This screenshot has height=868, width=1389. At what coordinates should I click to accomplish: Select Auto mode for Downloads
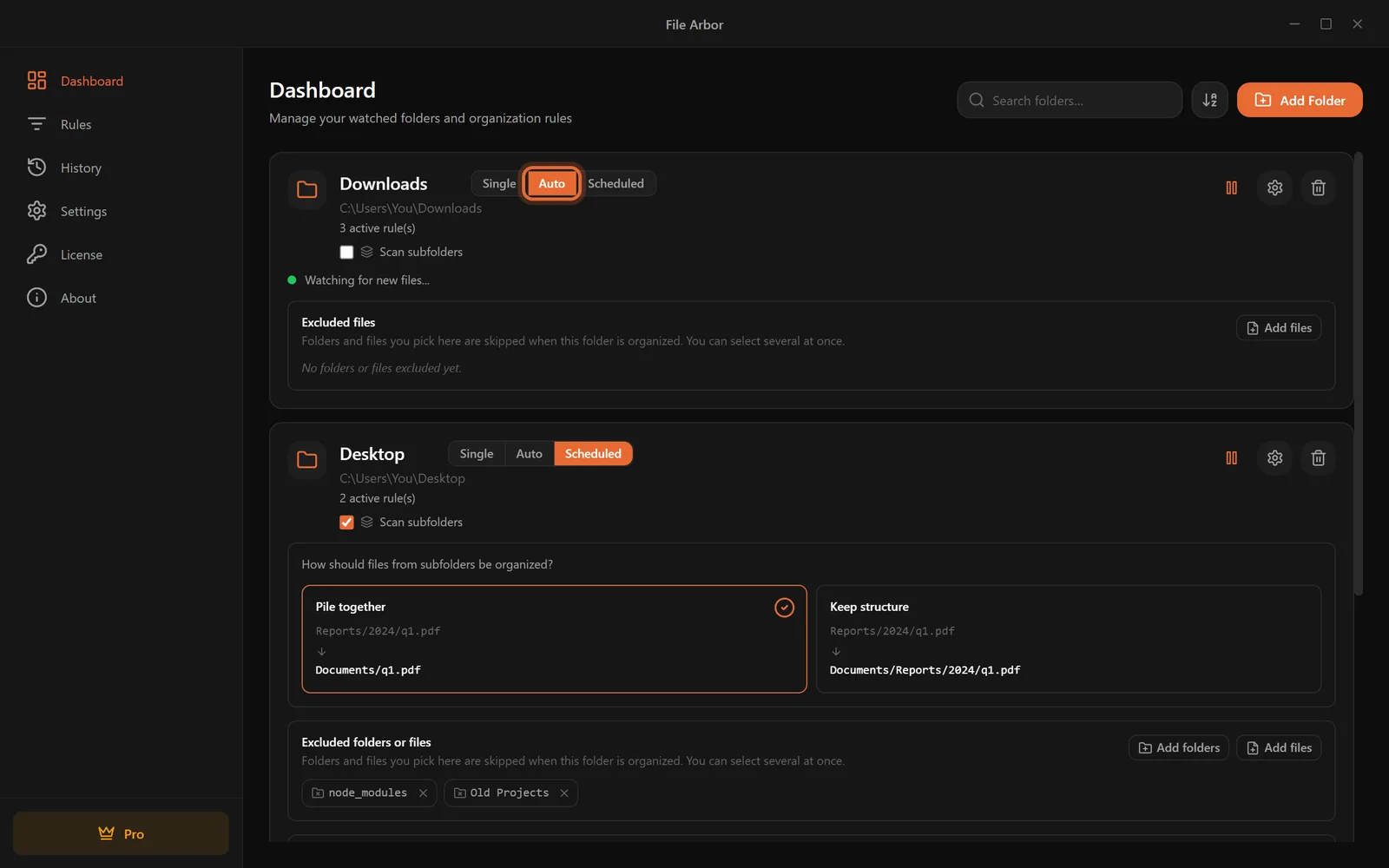click(551, 183)
